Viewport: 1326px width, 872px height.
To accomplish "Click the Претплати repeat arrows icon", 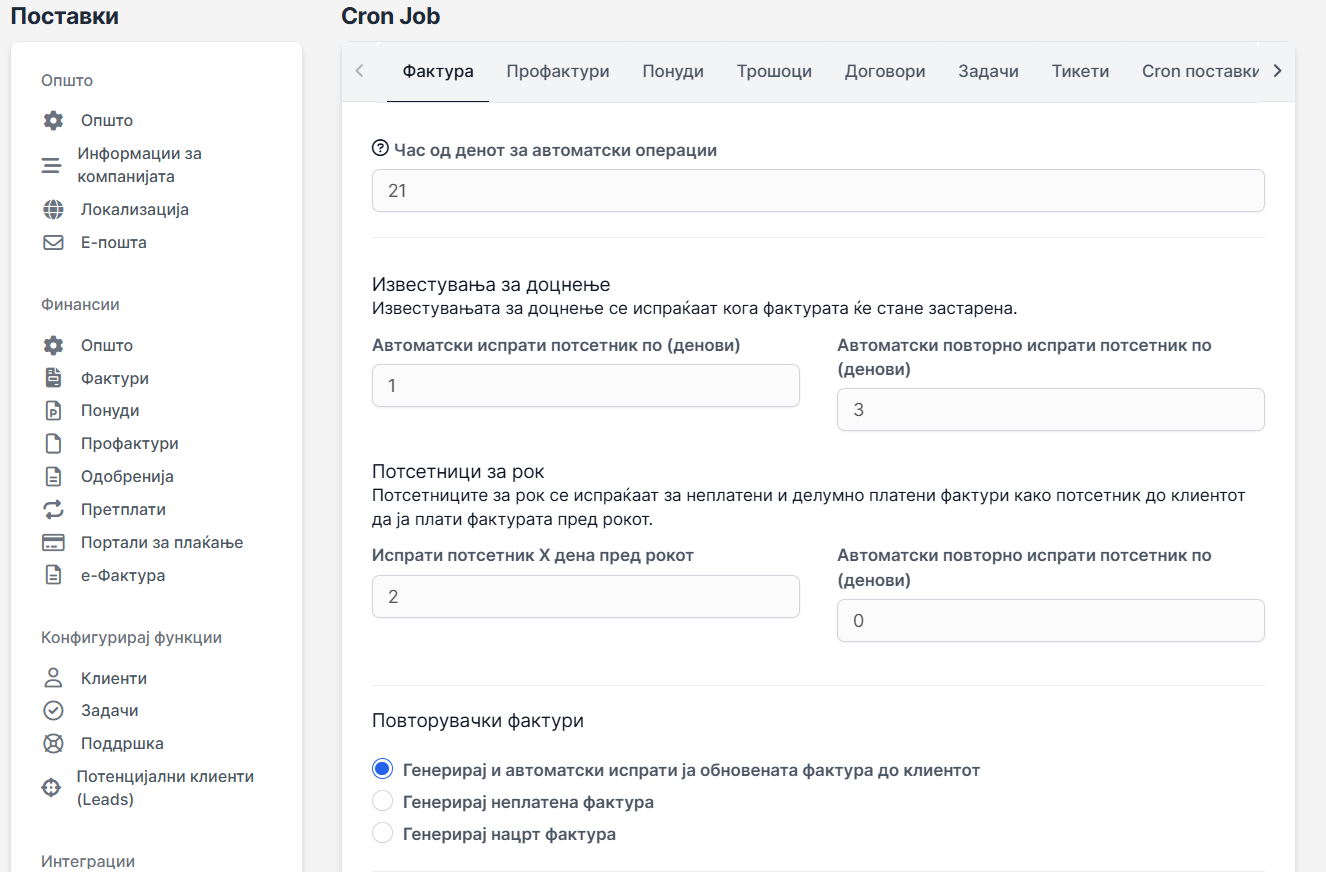I will click(53, 510).
